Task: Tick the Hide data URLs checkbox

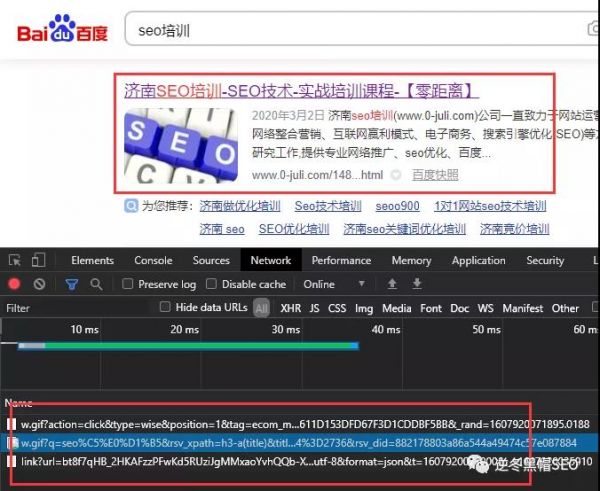Action: click(x=166, y=308)
